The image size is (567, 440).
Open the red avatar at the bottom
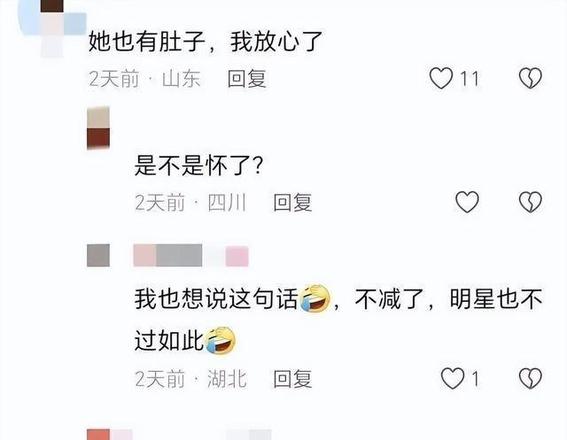(x=98, y=435)
